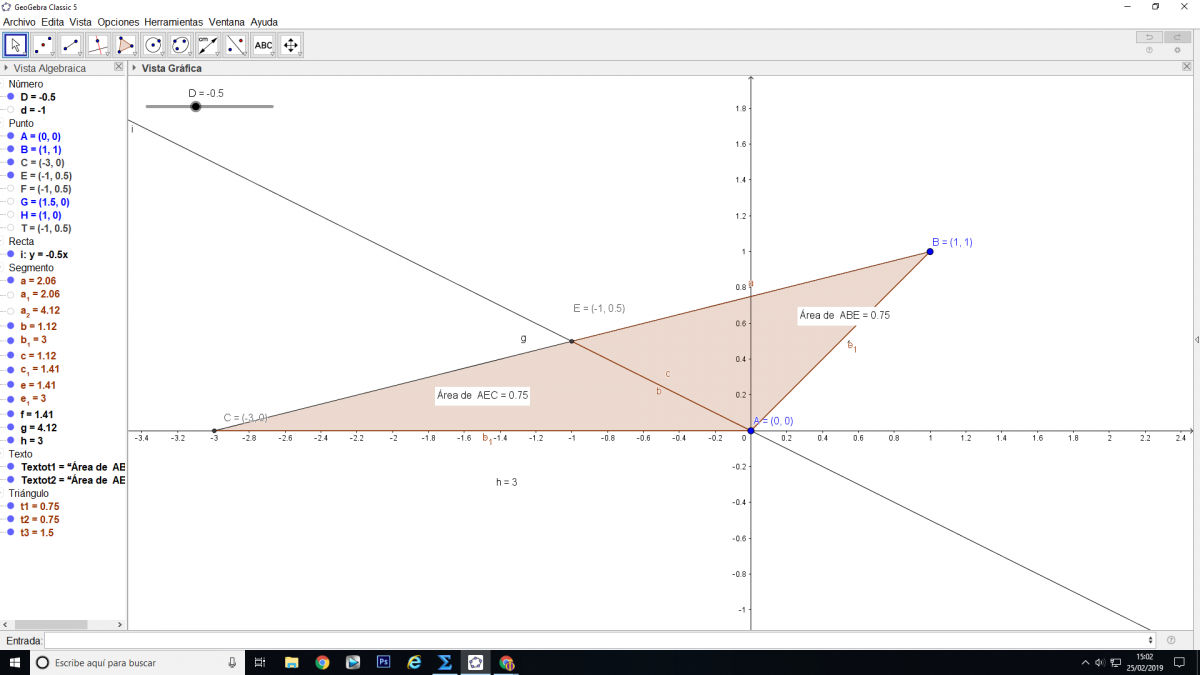The height and width of the screenshot is (675, 1200).
Task: Show hidden number d in algebra view
Action: 10,110
